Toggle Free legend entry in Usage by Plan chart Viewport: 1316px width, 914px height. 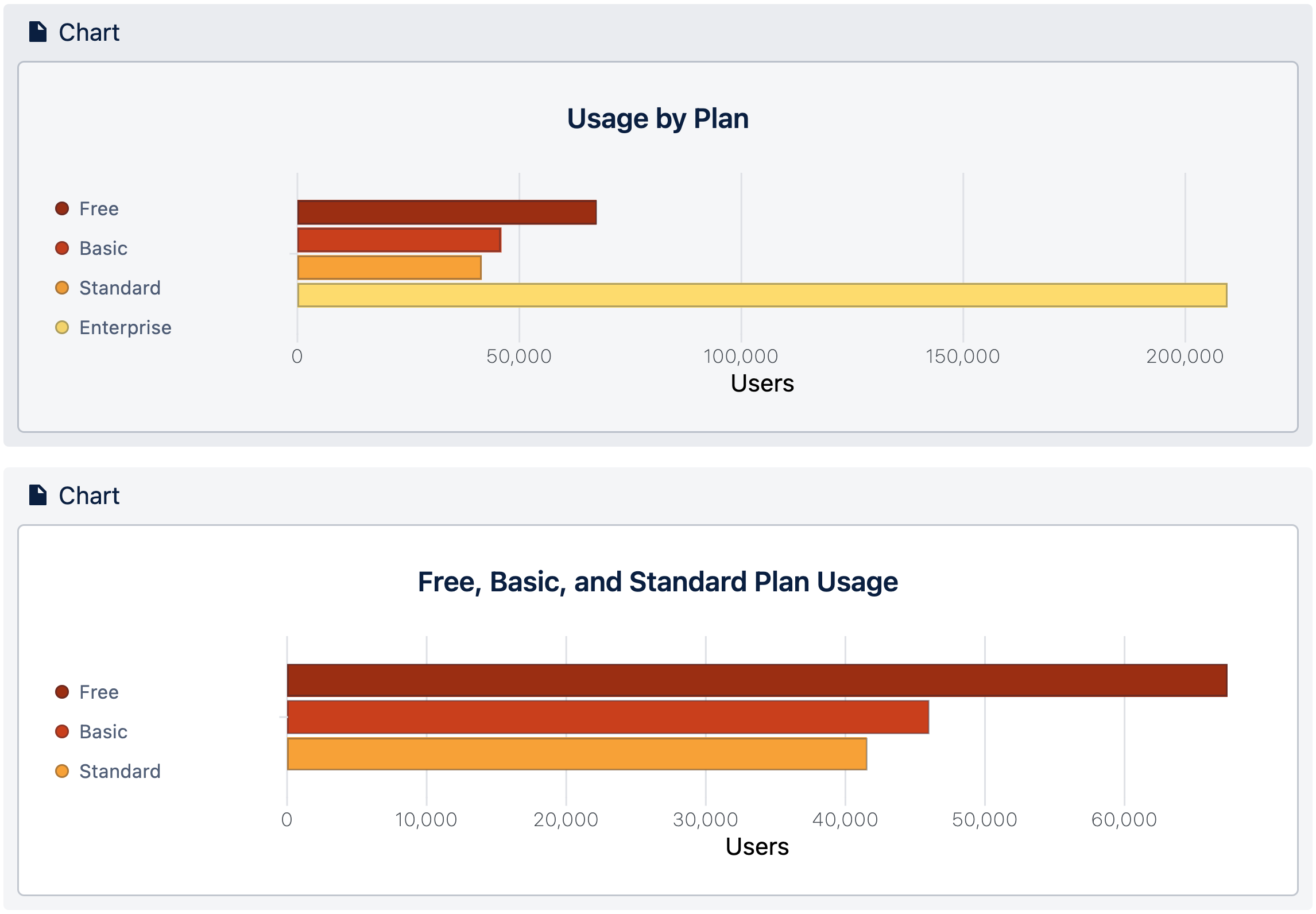coord(99,208)
